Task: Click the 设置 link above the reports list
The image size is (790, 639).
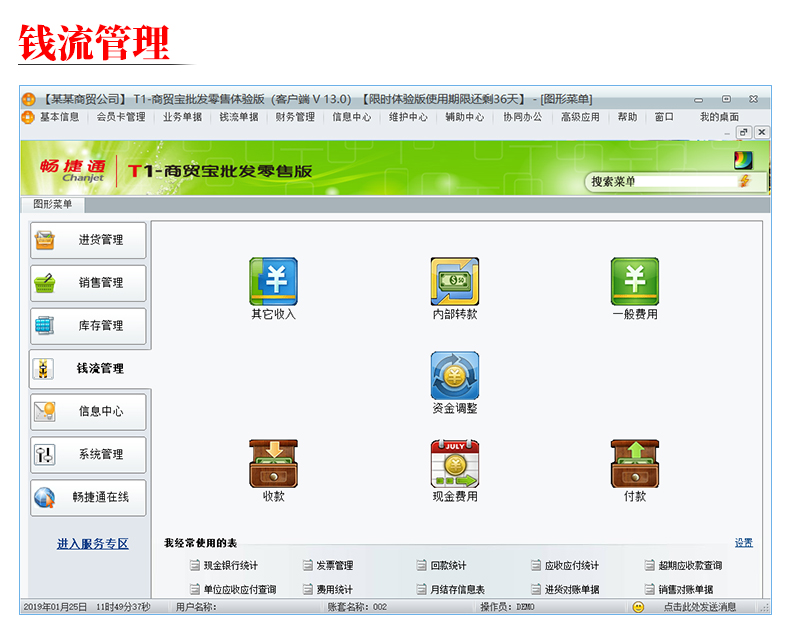Action: pos(743,543)
